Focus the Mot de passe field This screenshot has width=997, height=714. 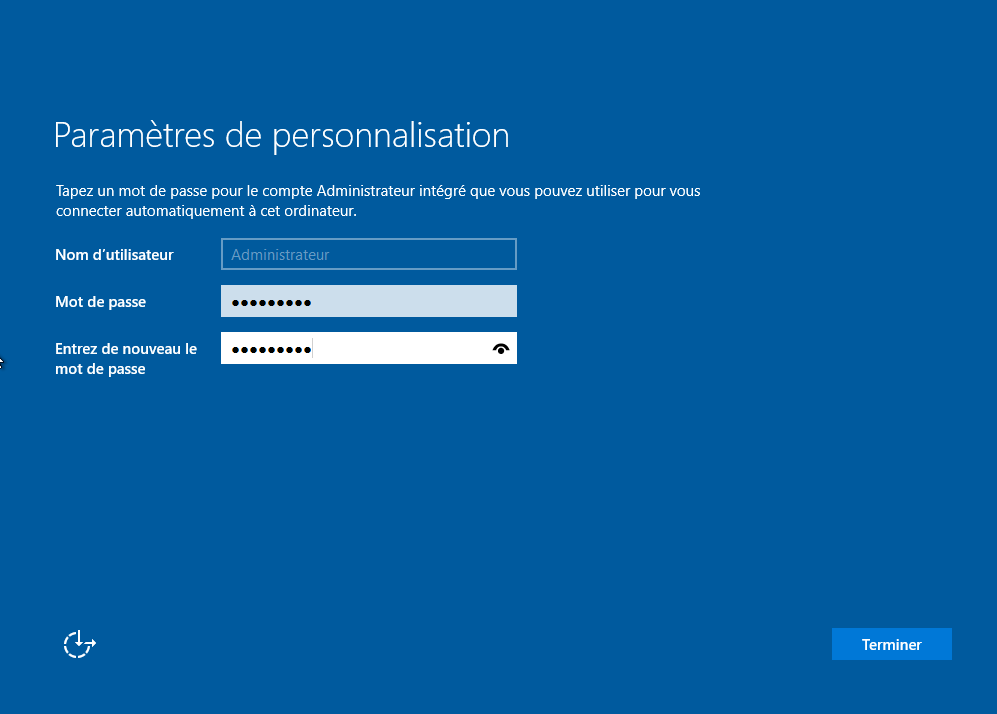coord(368,302)
